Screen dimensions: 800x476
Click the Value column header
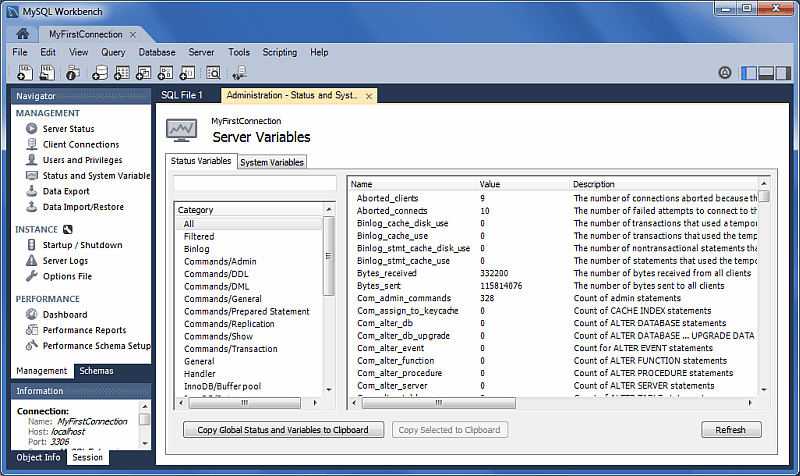tap(522, 184)
